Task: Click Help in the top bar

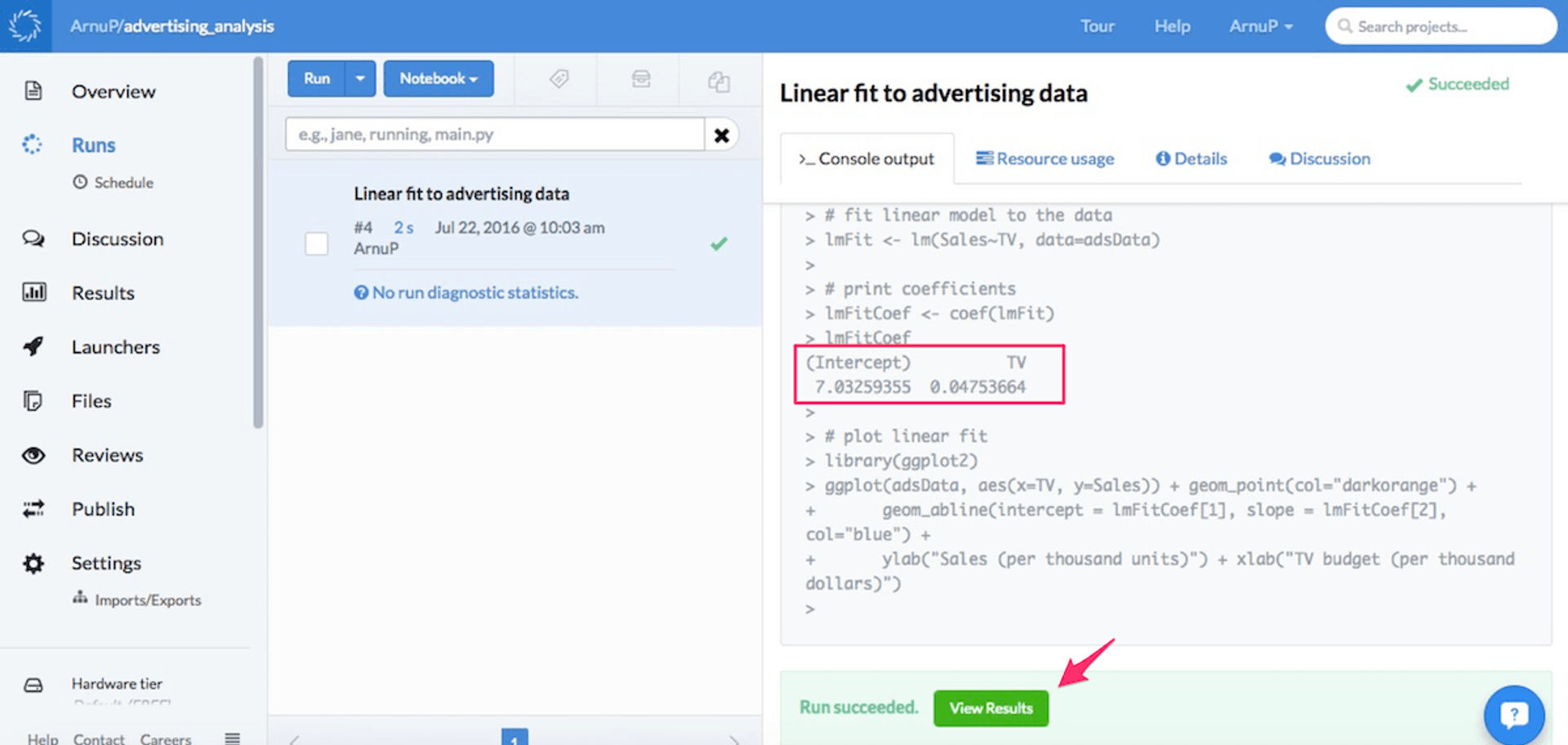Action: click(x=1172, y=26)
